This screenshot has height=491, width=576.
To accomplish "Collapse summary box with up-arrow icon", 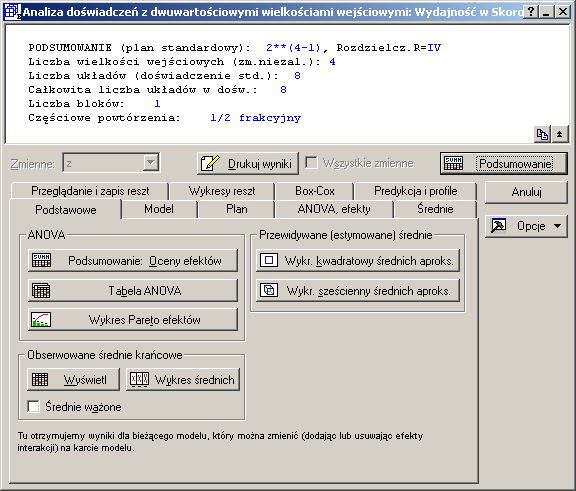I will click(559, 134).
